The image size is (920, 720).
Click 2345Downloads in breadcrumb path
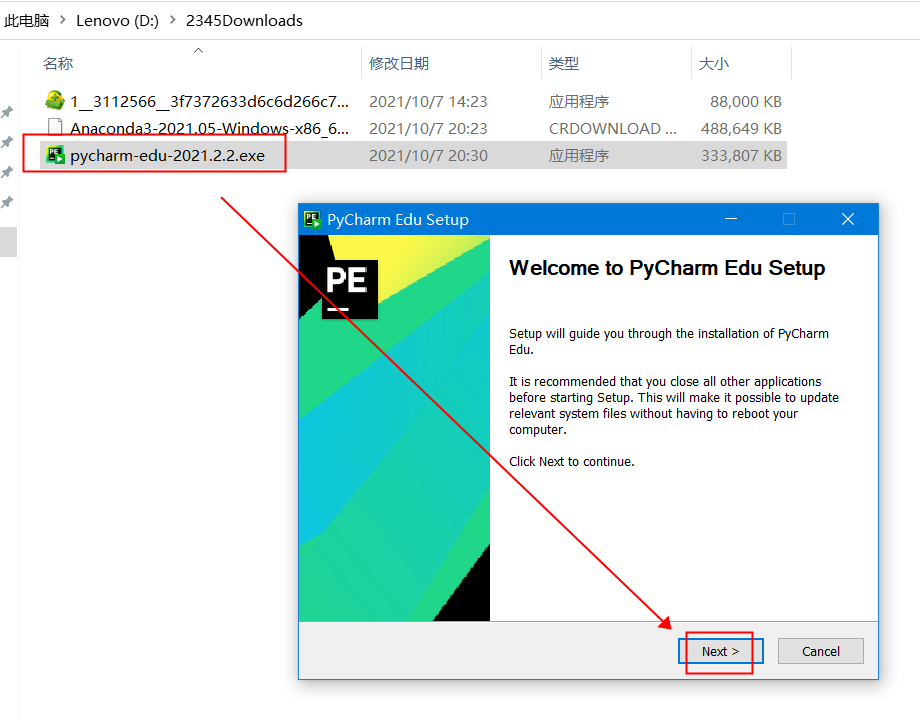[x=244, y=21]
